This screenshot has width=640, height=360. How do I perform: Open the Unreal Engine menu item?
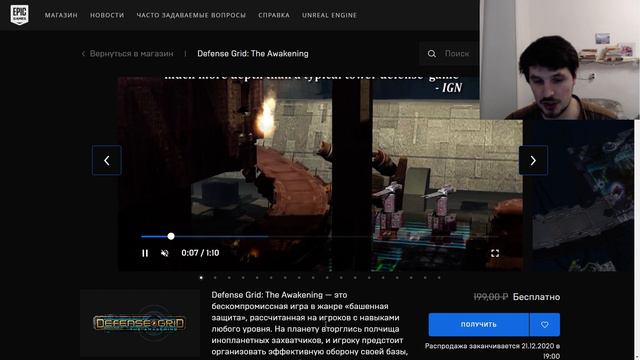tap(329, 15)
